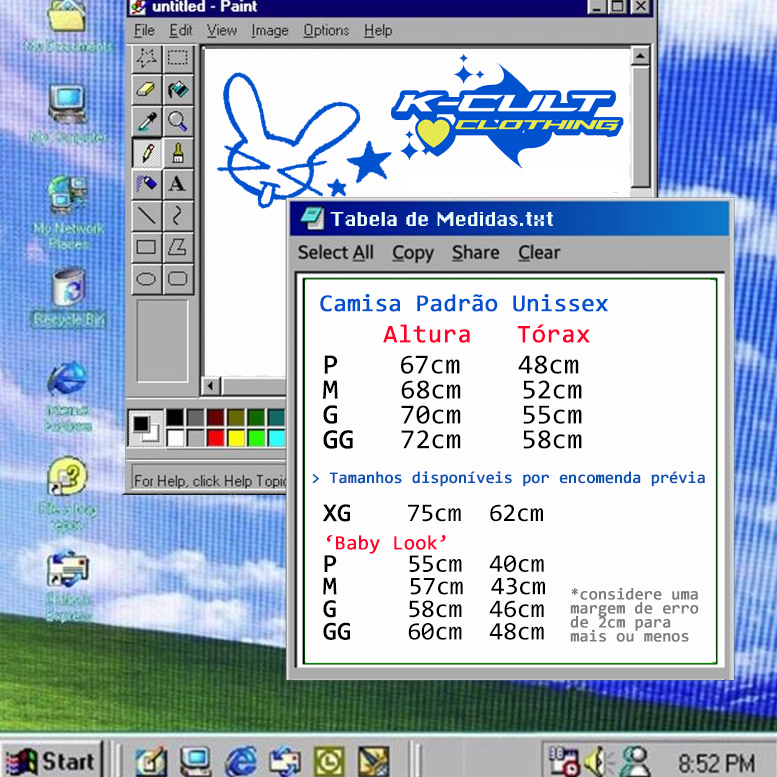Select the Pencil tool

point(147,153)
